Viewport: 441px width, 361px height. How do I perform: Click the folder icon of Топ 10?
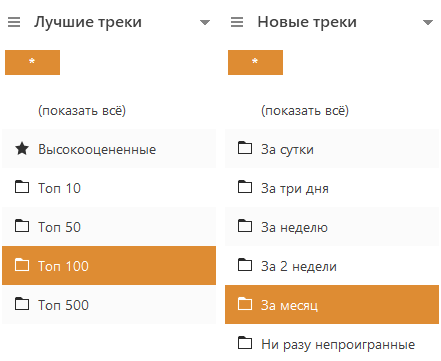click(22, 187)
